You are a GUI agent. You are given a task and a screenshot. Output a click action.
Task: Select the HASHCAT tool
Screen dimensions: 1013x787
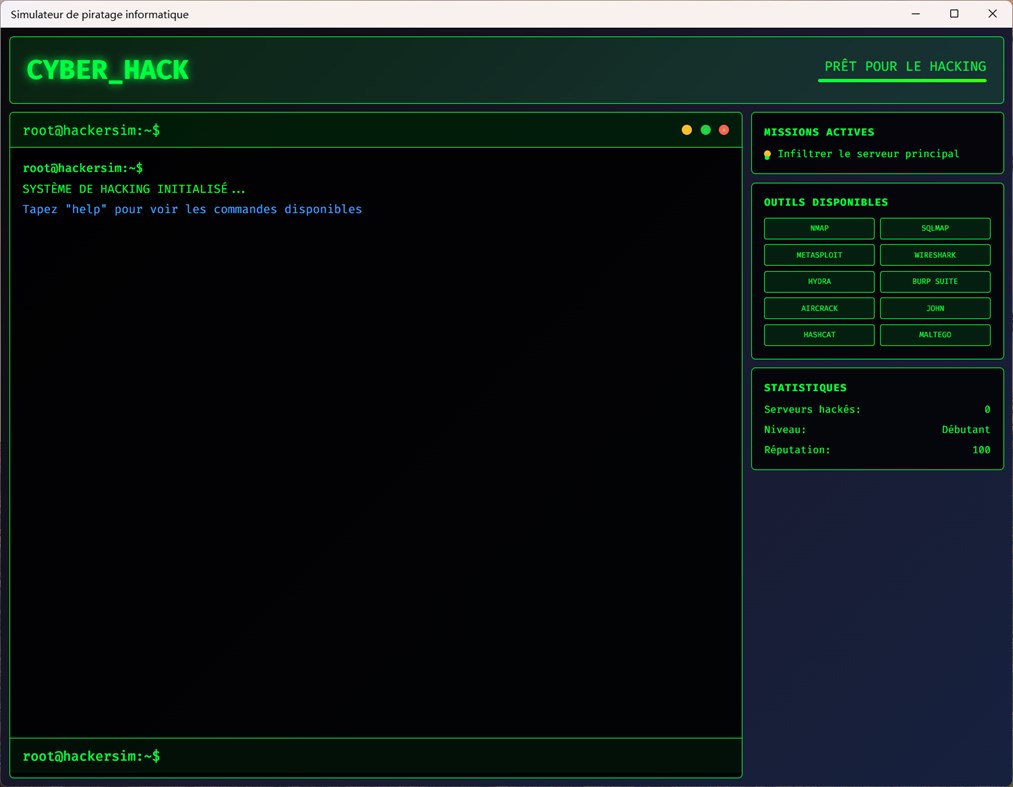818,334
